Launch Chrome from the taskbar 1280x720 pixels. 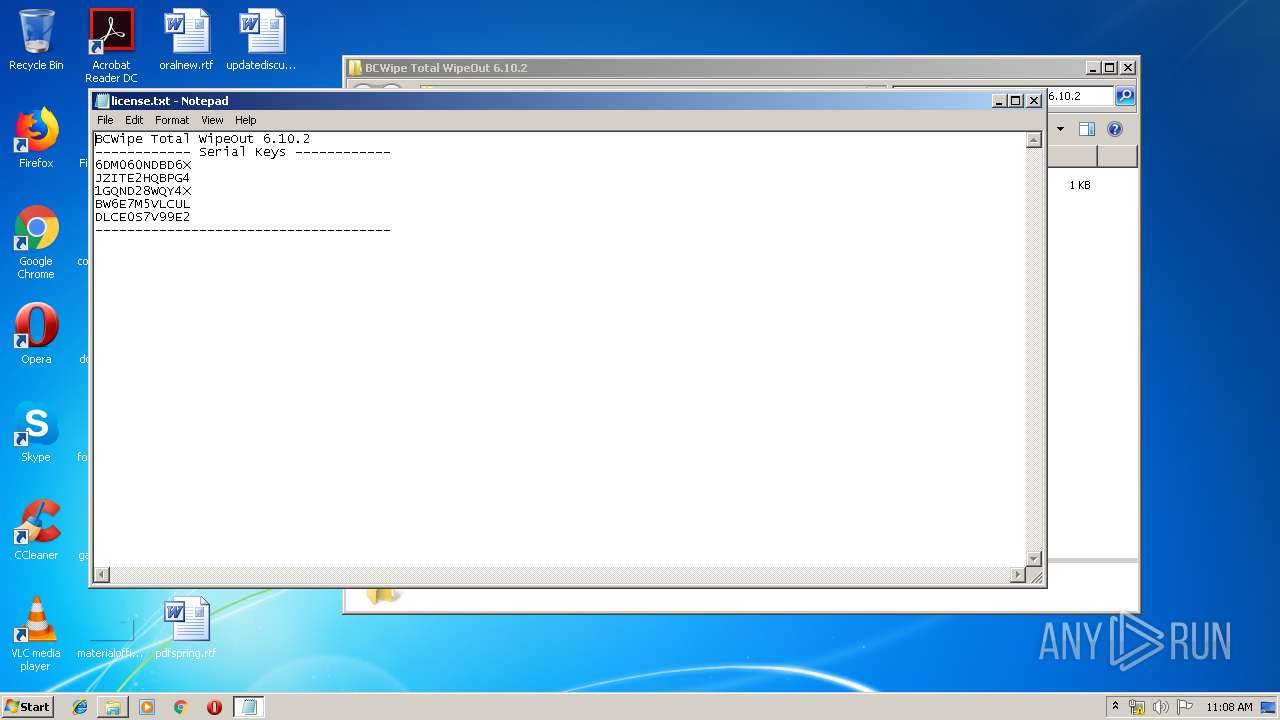[x=180, y=707]
